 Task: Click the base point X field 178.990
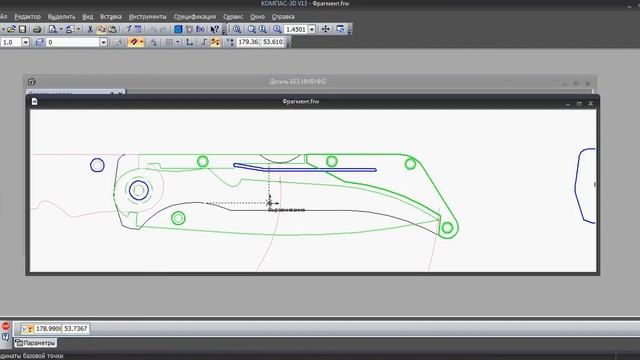48,329
